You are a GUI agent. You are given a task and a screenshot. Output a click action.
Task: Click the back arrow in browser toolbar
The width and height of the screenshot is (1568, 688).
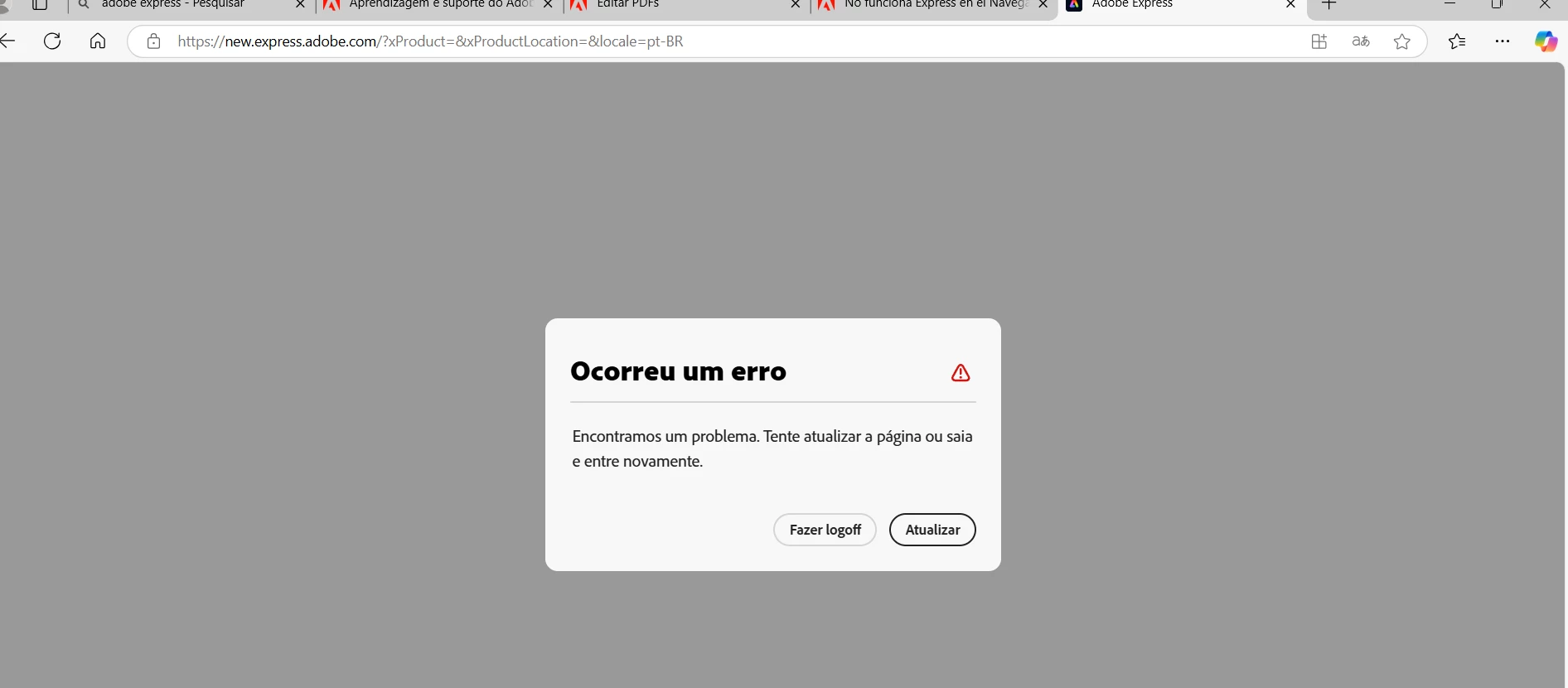coord(8,41)
